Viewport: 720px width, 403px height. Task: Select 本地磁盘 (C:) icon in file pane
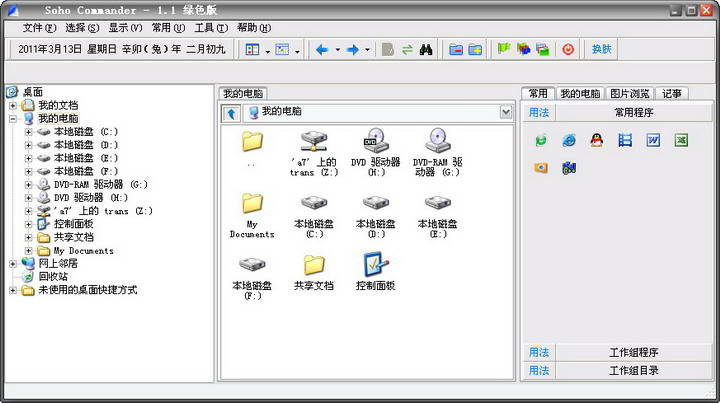pos(314,202)
